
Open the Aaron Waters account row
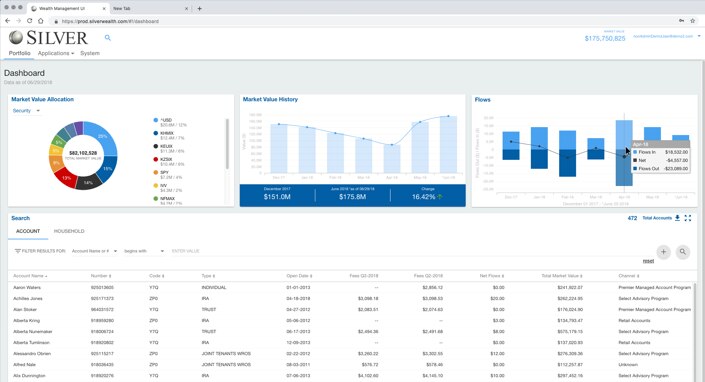tap(352, 287)
